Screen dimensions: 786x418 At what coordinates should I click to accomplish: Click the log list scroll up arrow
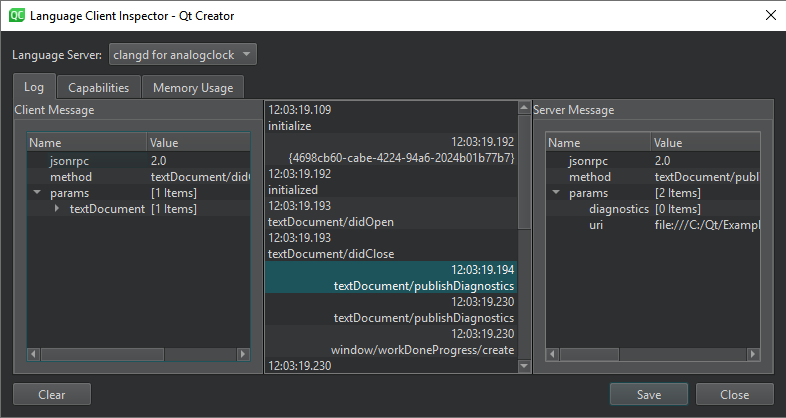click(524, 108)
